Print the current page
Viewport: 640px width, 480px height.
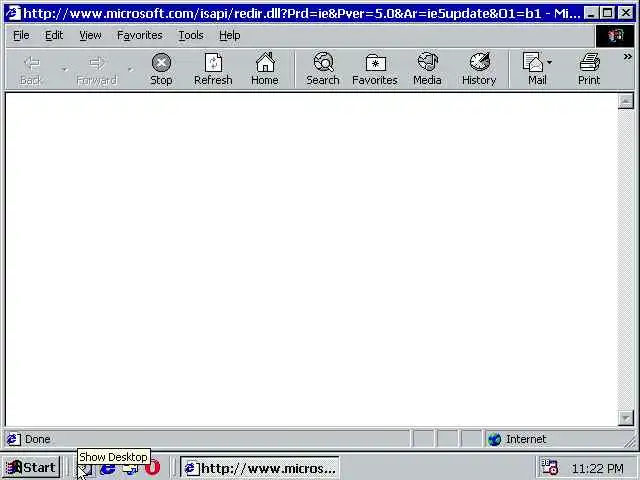(x=589, y=69)
